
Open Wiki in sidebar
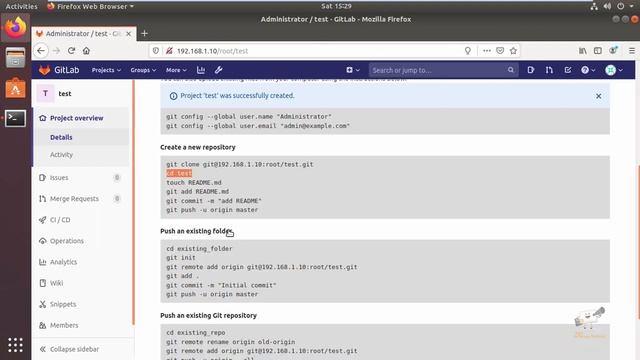56,283
